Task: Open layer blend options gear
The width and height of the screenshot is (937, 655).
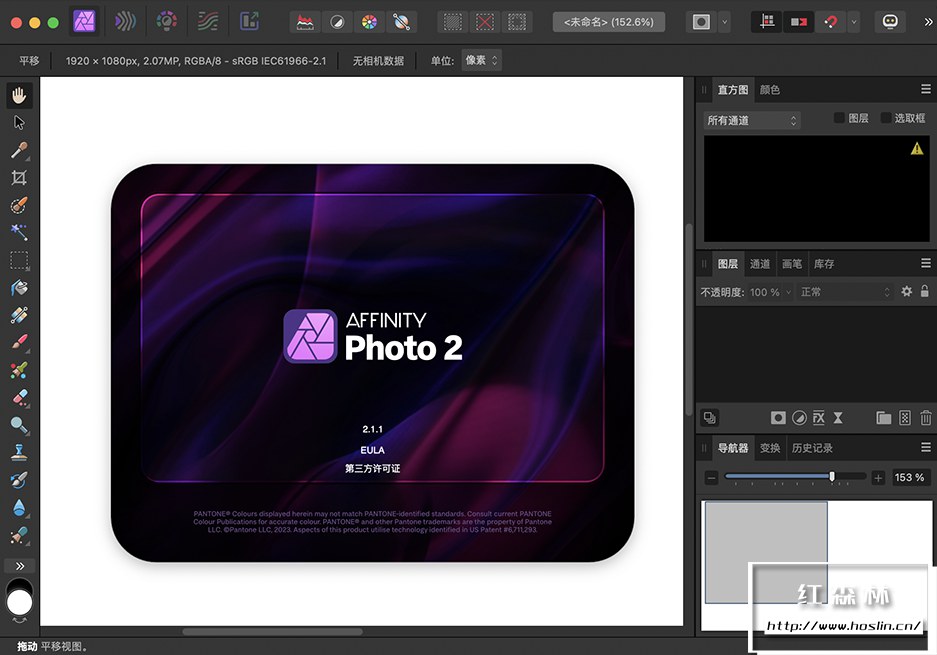Action: 907,291
